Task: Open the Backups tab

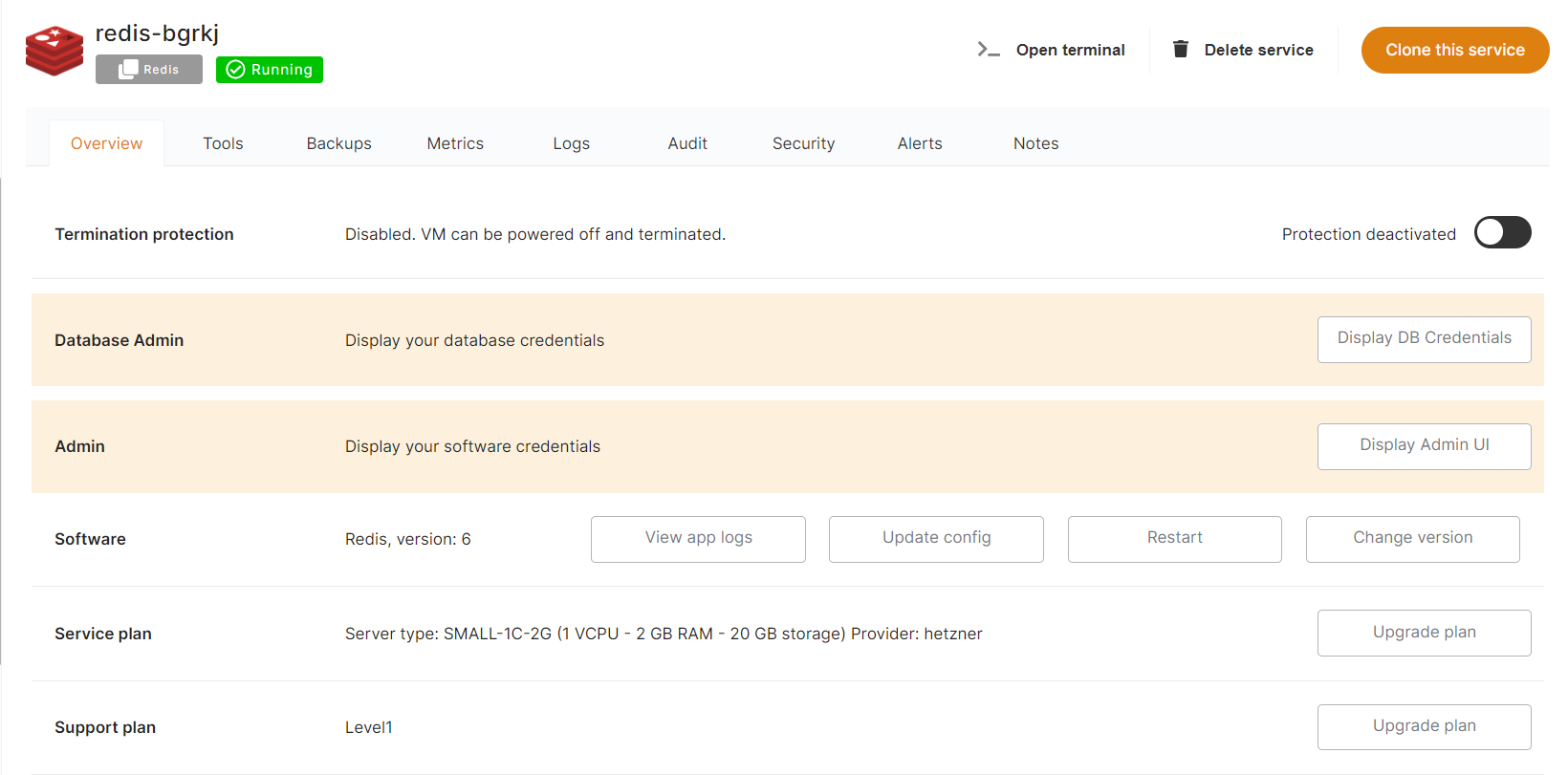Action: (338, 143)
